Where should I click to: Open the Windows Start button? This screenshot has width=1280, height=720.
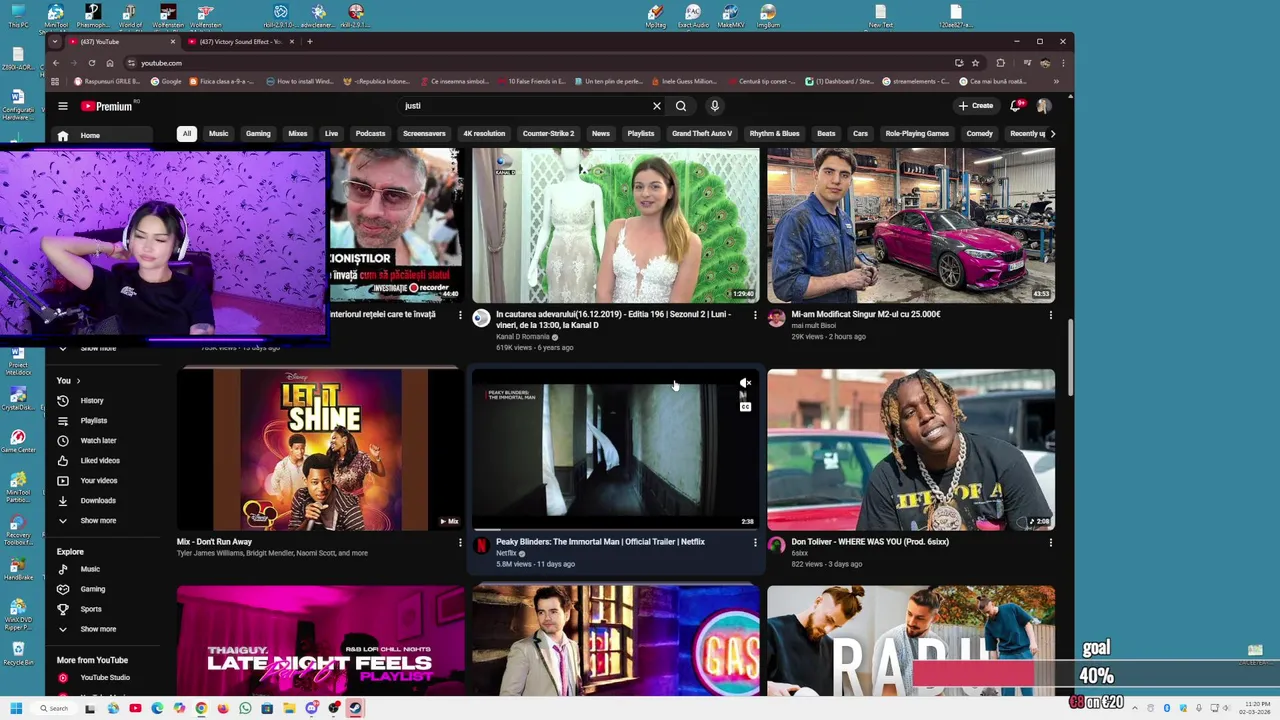coord(16,709)
